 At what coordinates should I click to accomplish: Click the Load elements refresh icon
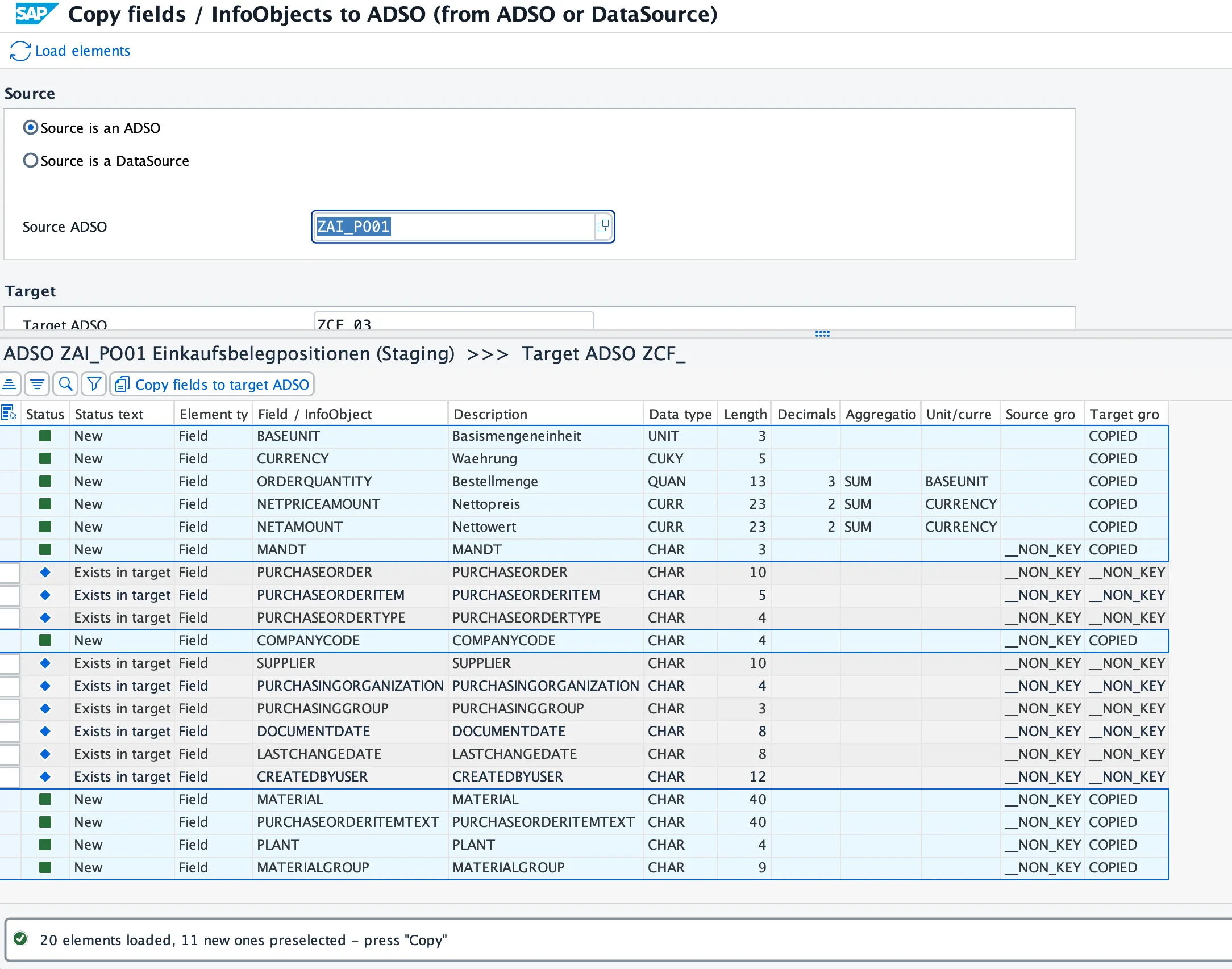[x=20, y=51]
